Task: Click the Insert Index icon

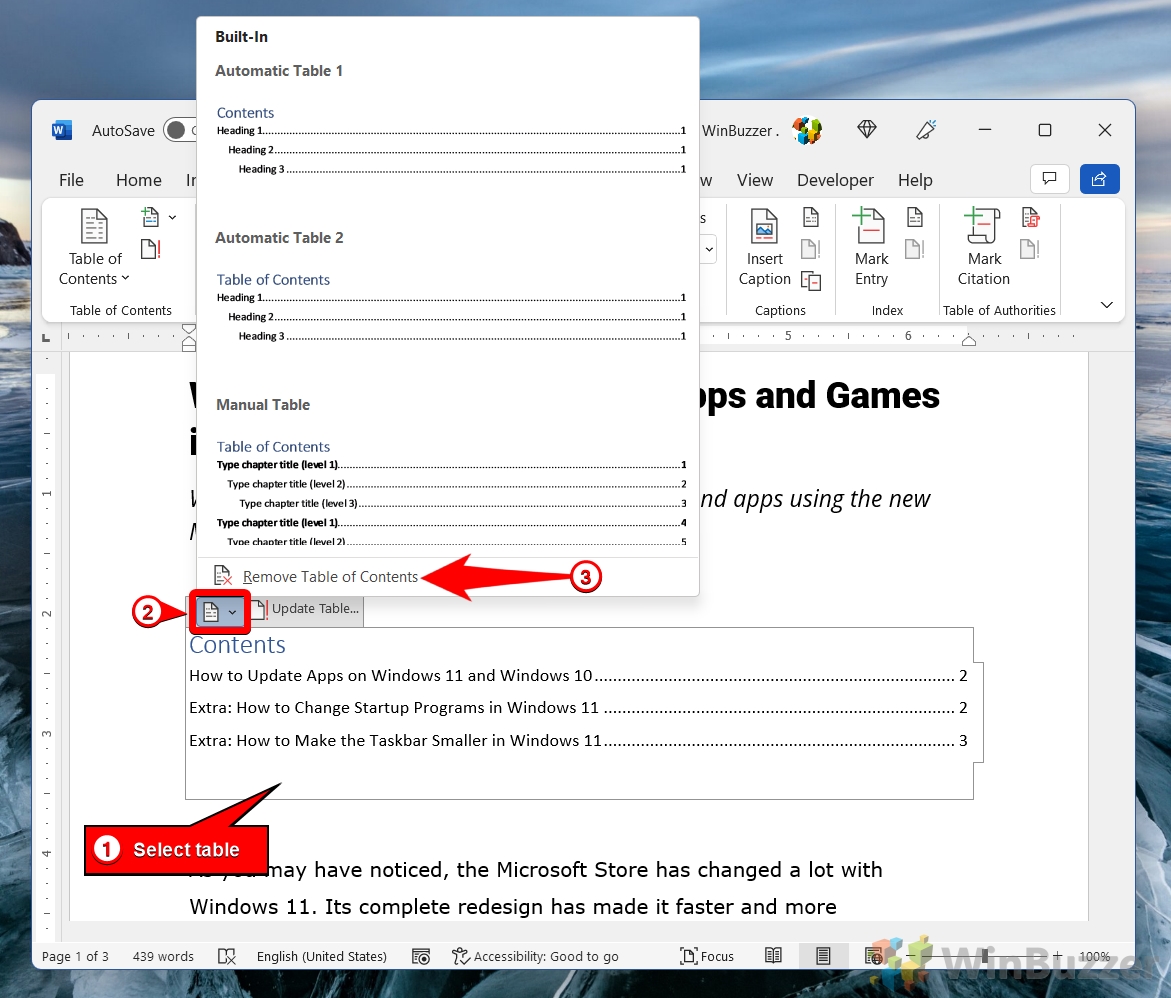Action: point(915,217)
